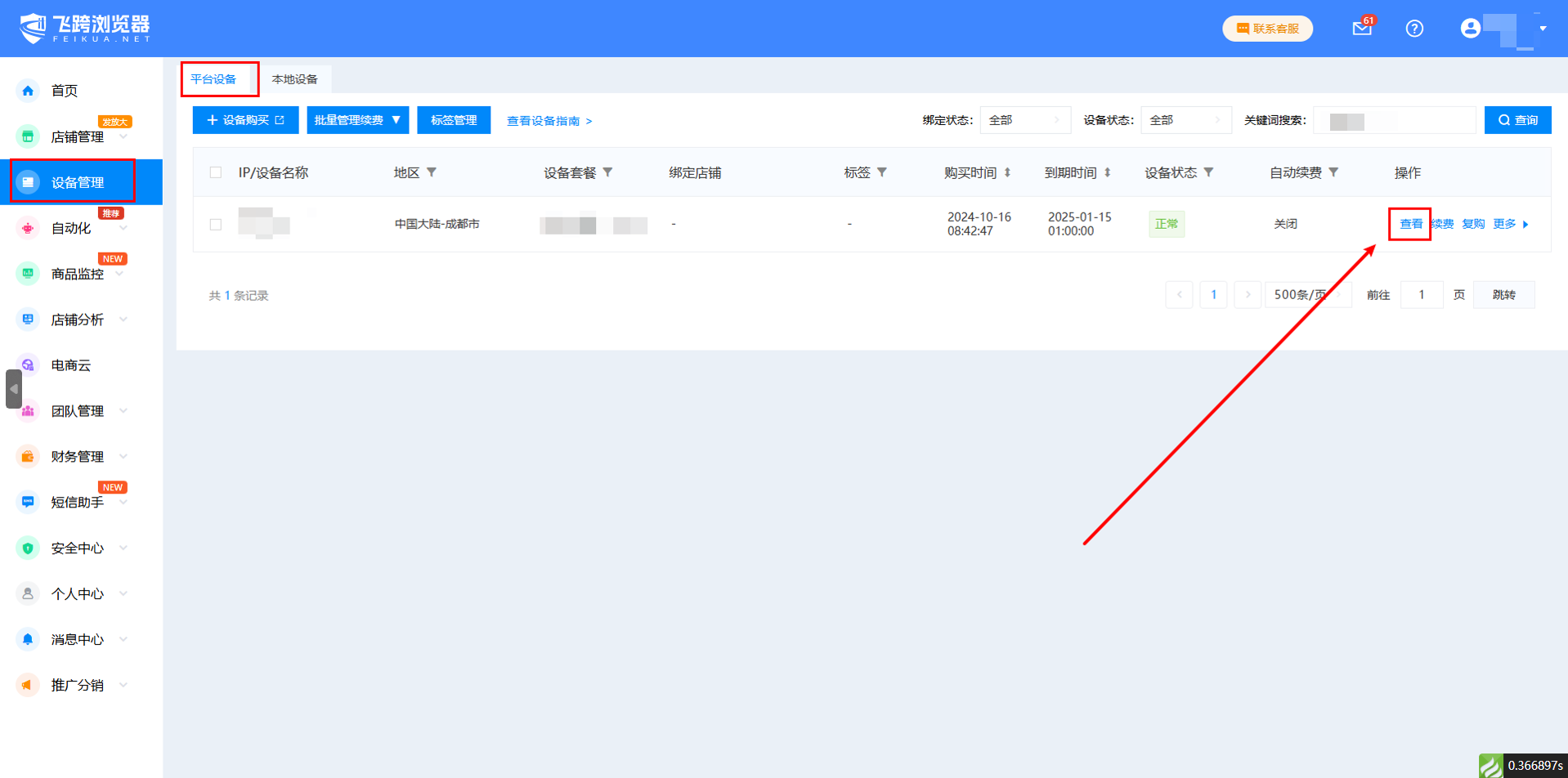Click the 联系客服 button
The height and width of the screenshot is (778, 1568).
point(1267,29)
